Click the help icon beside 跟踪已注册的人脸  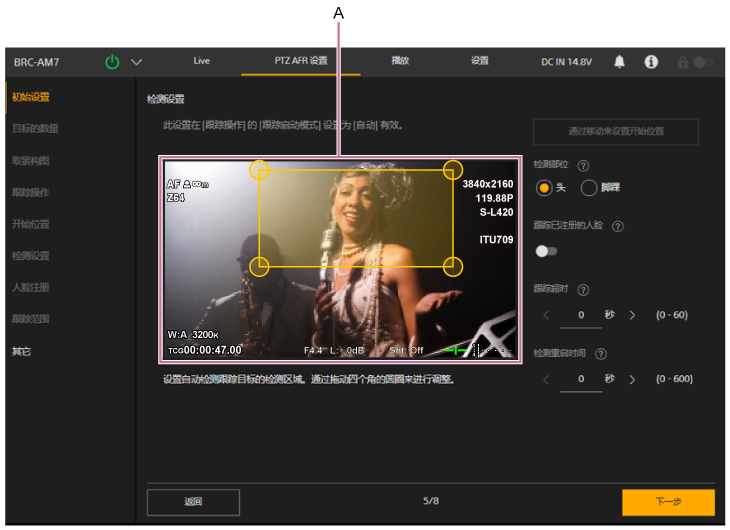point(617,227)
